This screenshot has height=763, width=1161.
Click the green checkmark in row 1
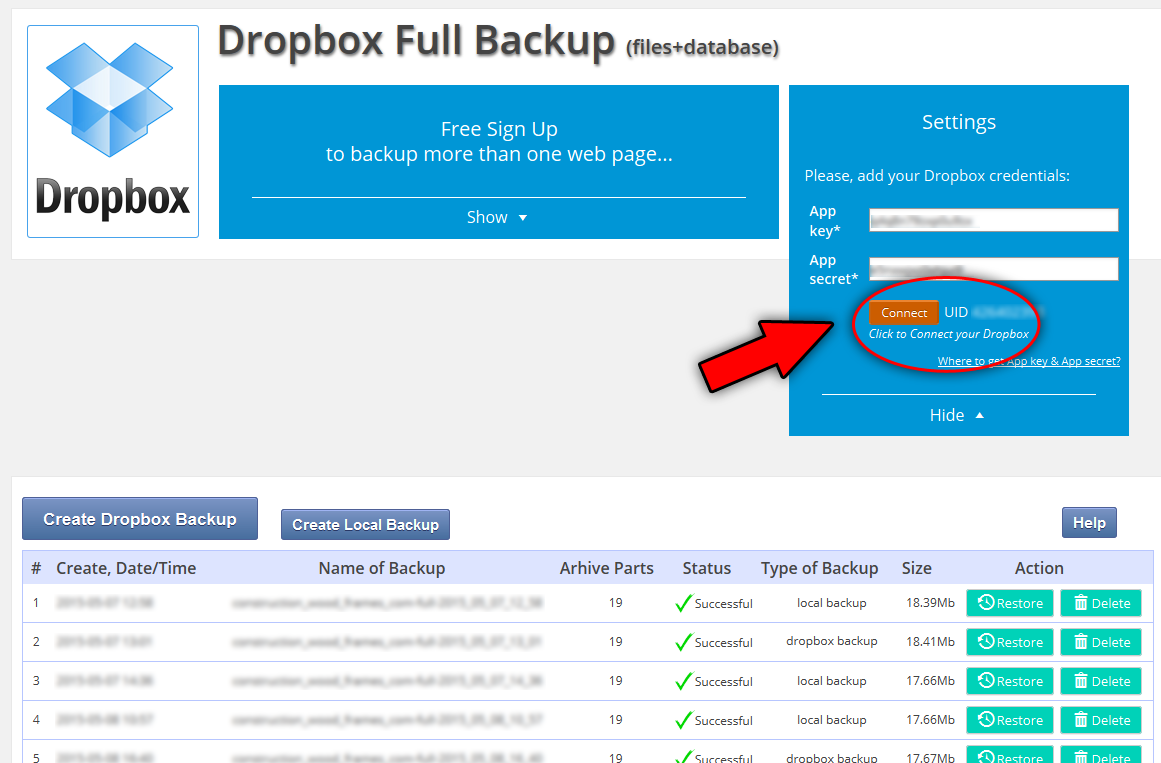pyautogui.click(x=683, y=603)
